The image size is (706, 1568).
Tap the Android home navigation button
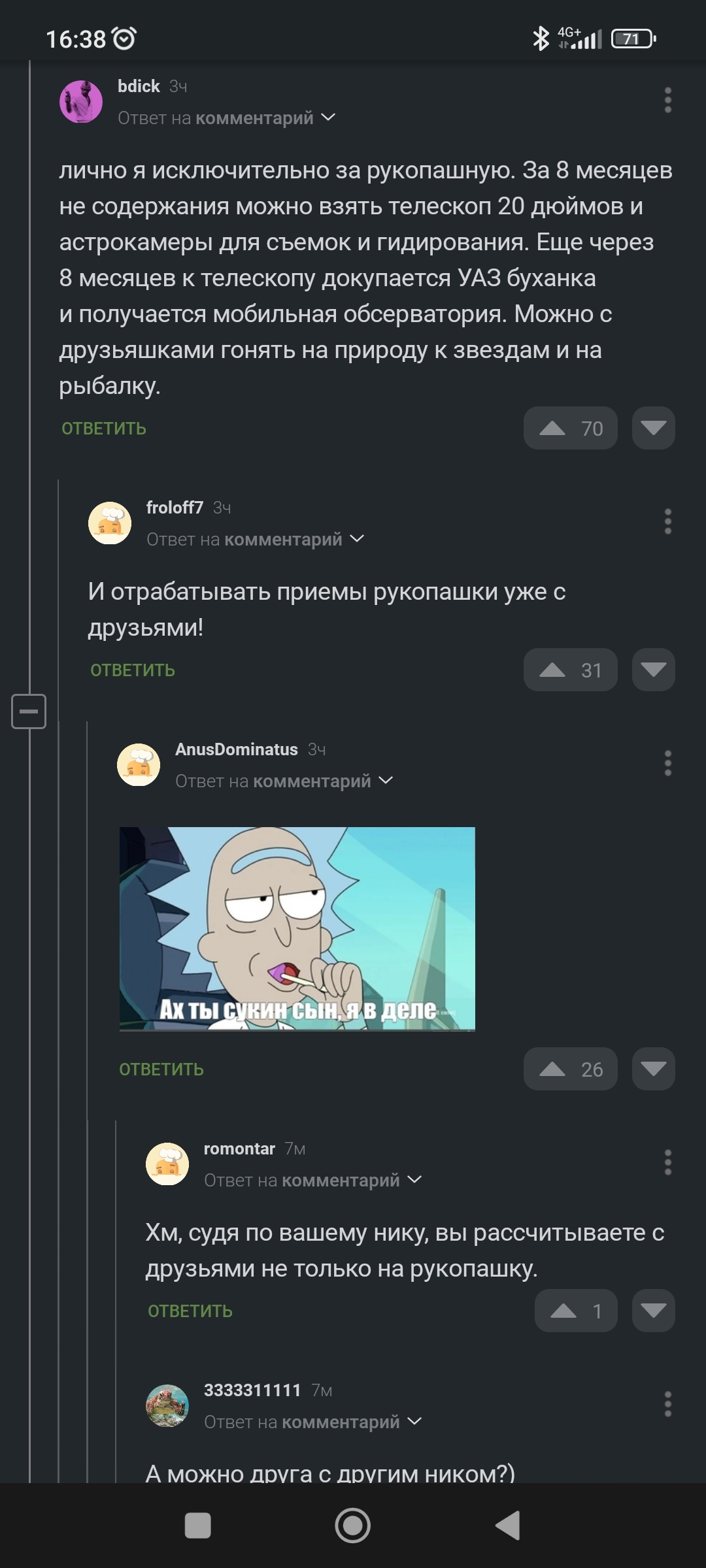pyautogui.click(x=353, y=1526)
